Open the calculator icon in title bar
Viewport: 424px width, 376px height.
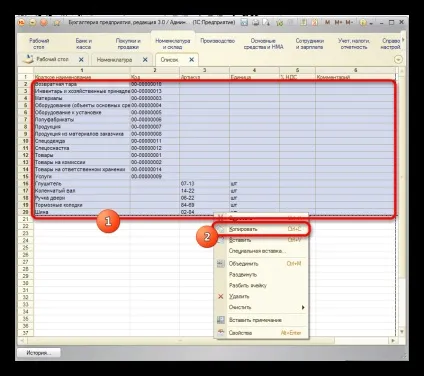click(x=304, y=23)
